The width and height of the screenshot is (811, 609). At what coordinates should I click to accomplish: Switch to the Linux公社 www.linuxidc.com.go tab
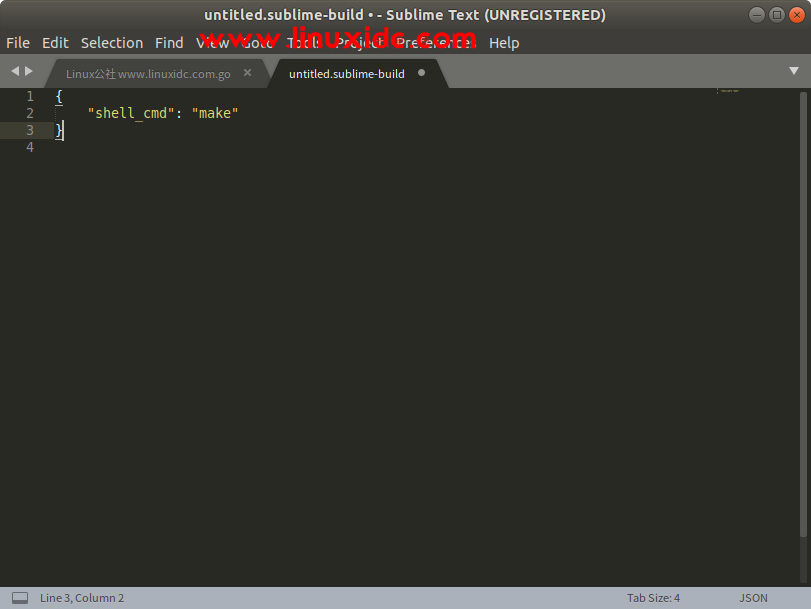click(148, 74)
